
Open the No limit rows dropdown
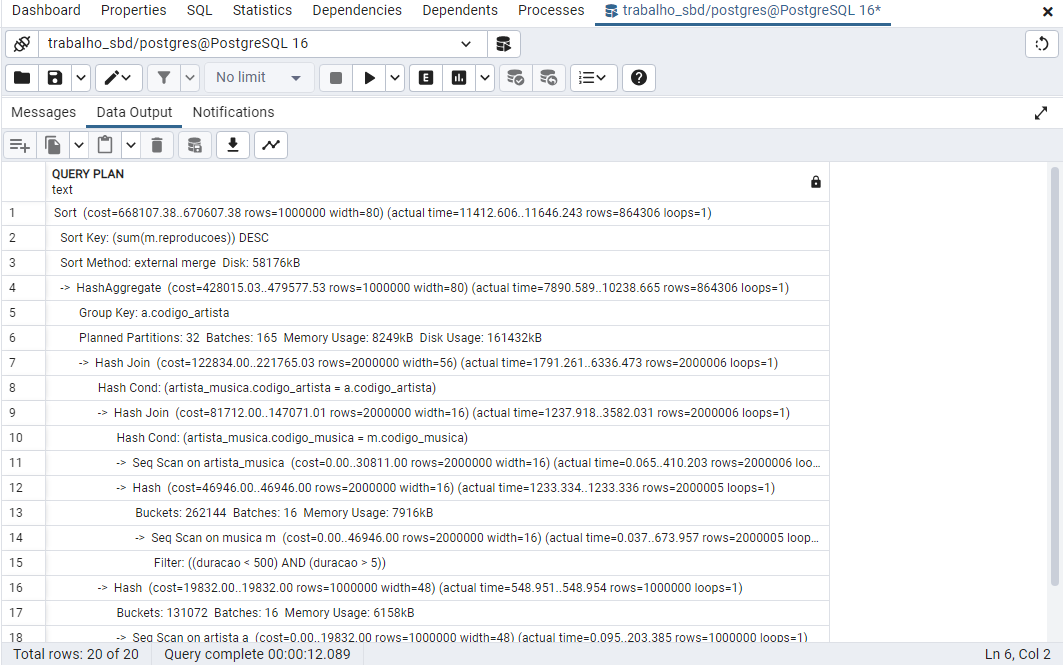pyautogui.click(x=258, y=78)
